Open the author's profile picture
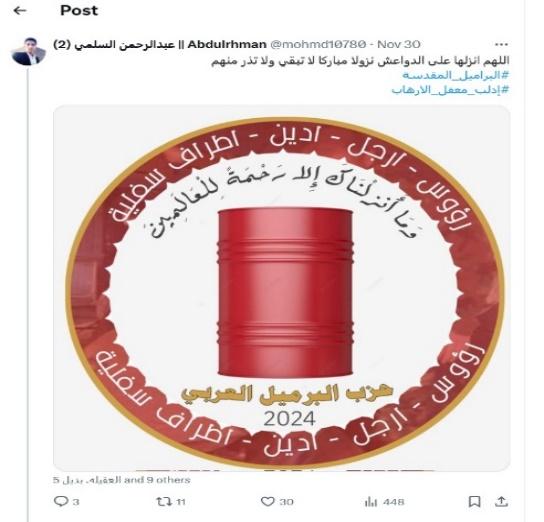 28,51
